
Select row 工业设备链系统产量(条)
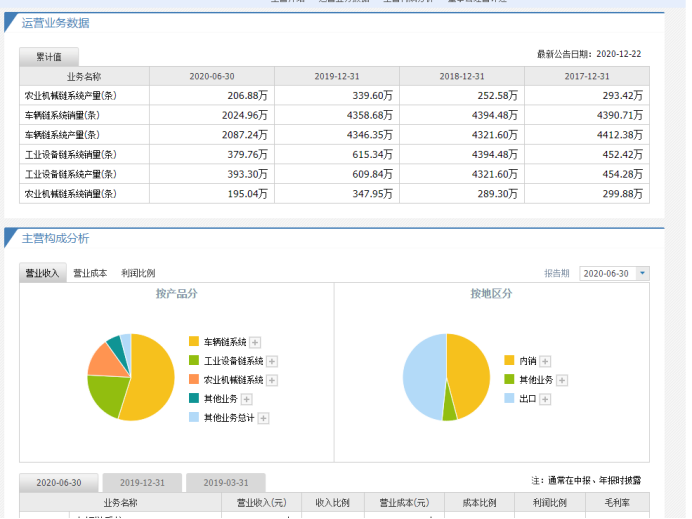coord(335,174)
